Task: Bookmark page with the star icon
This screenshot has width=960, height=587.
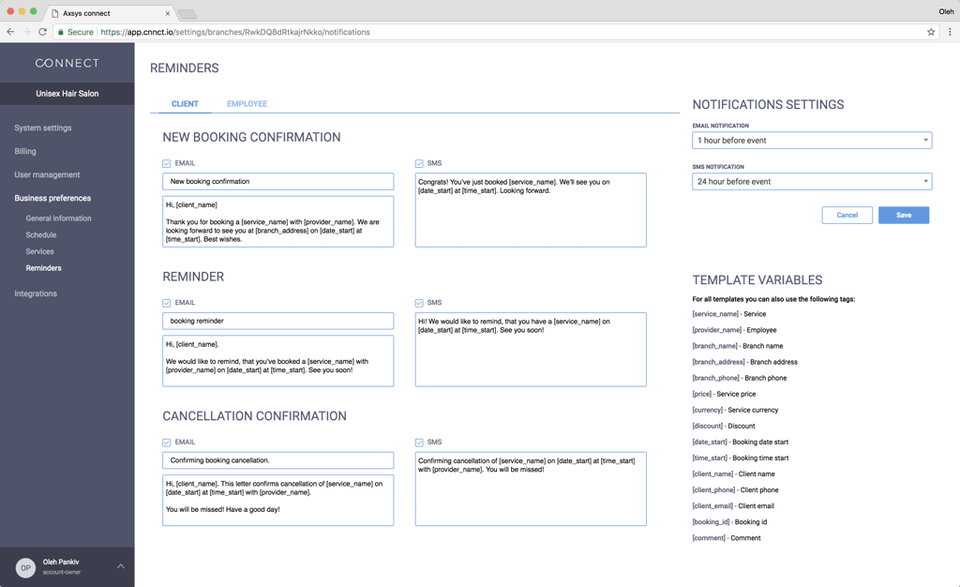Action: click(x=931, y=32)
